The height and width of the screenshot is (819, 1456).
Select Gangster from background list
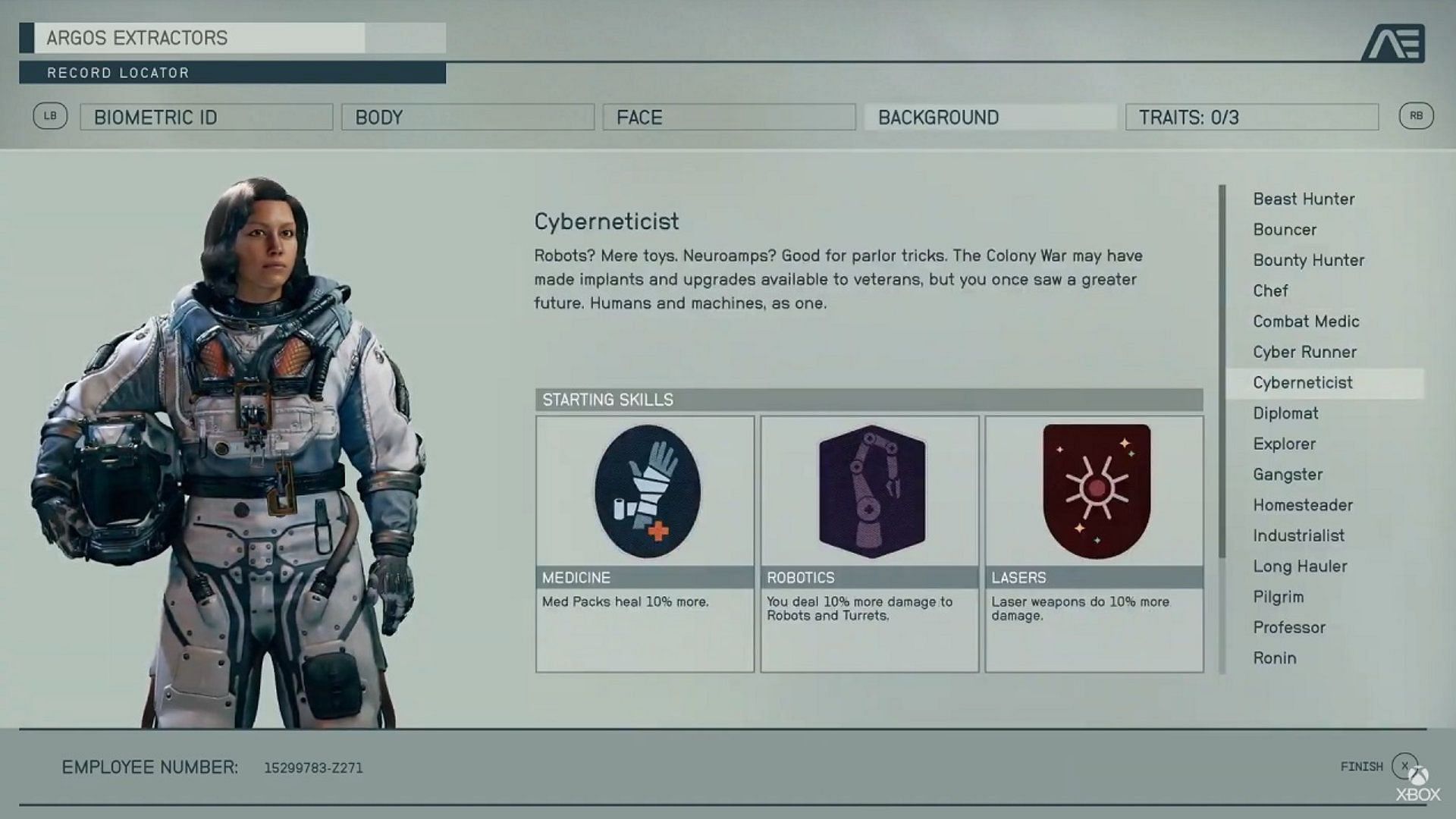pyautogui.click(x=1289, y=473)
